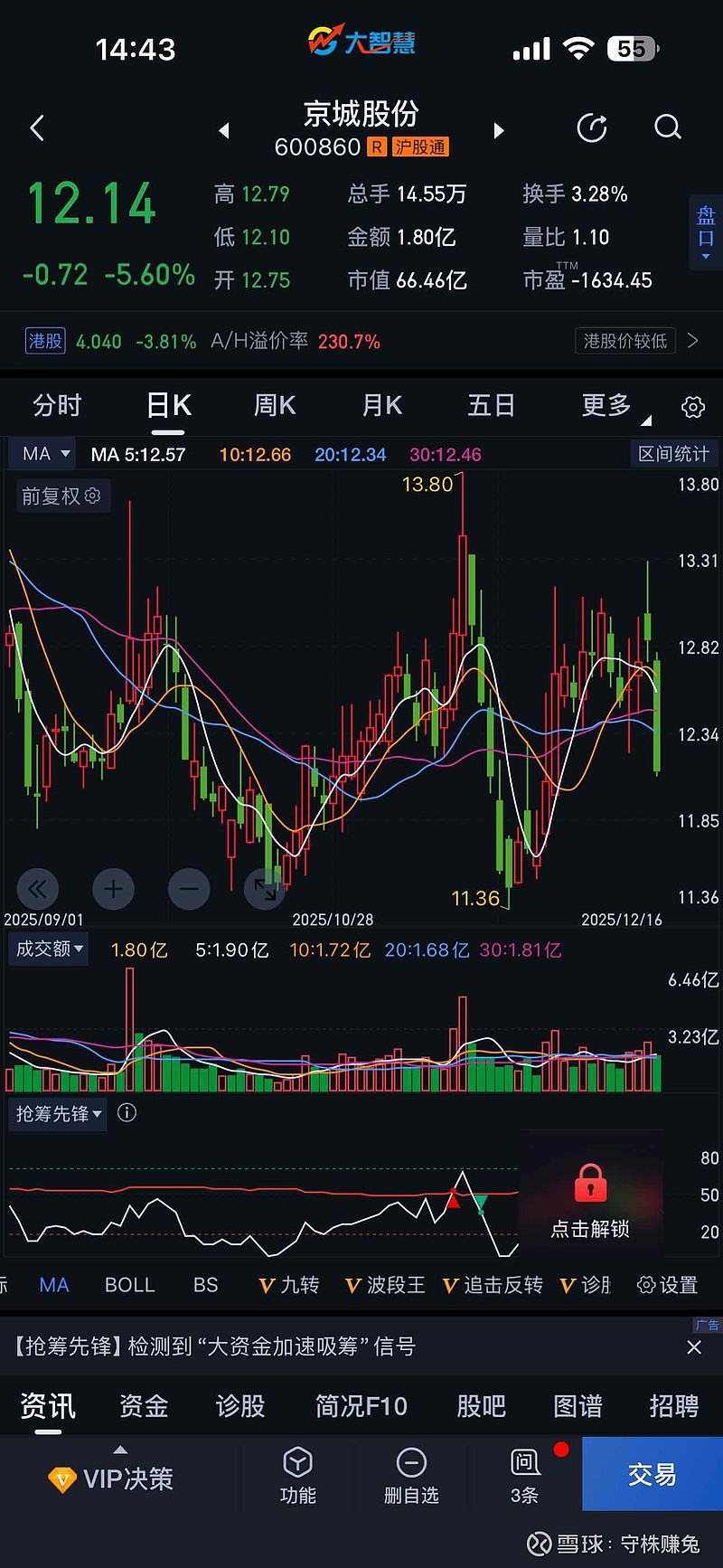Toggle 前复权 adjustment setting
The height and width of the screenshot is (1568, 723).
pos(61,496)
